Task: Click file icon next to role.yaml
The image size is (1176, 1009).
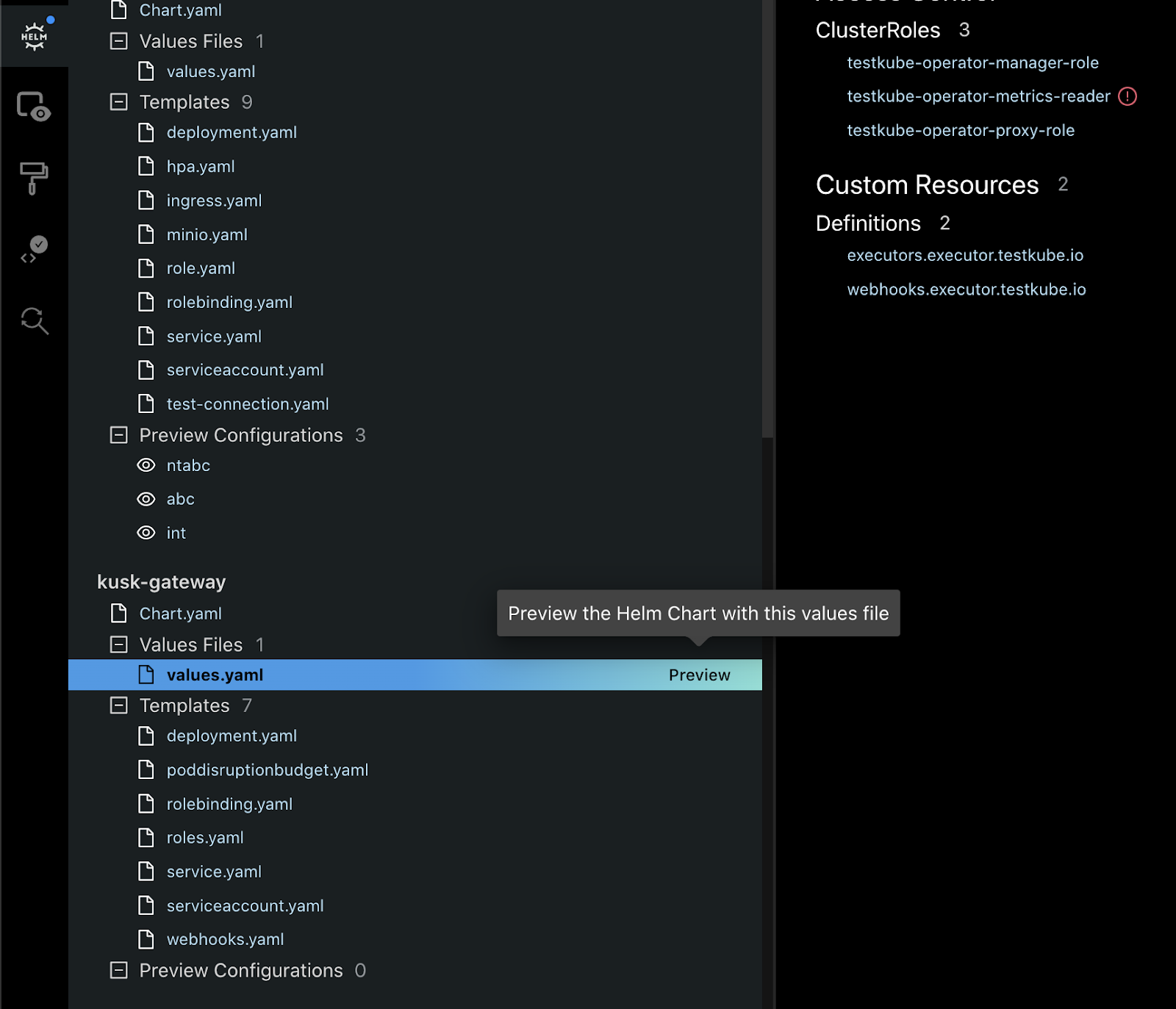Action: tap(146, 268)
